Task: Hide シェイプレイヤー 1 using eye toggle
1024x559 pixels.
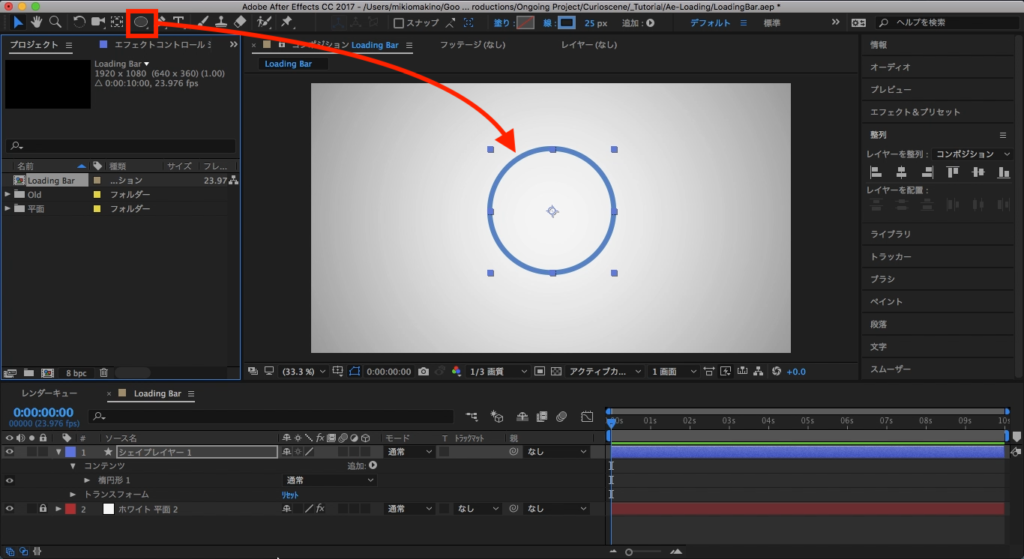Action: tap(9, 452)
